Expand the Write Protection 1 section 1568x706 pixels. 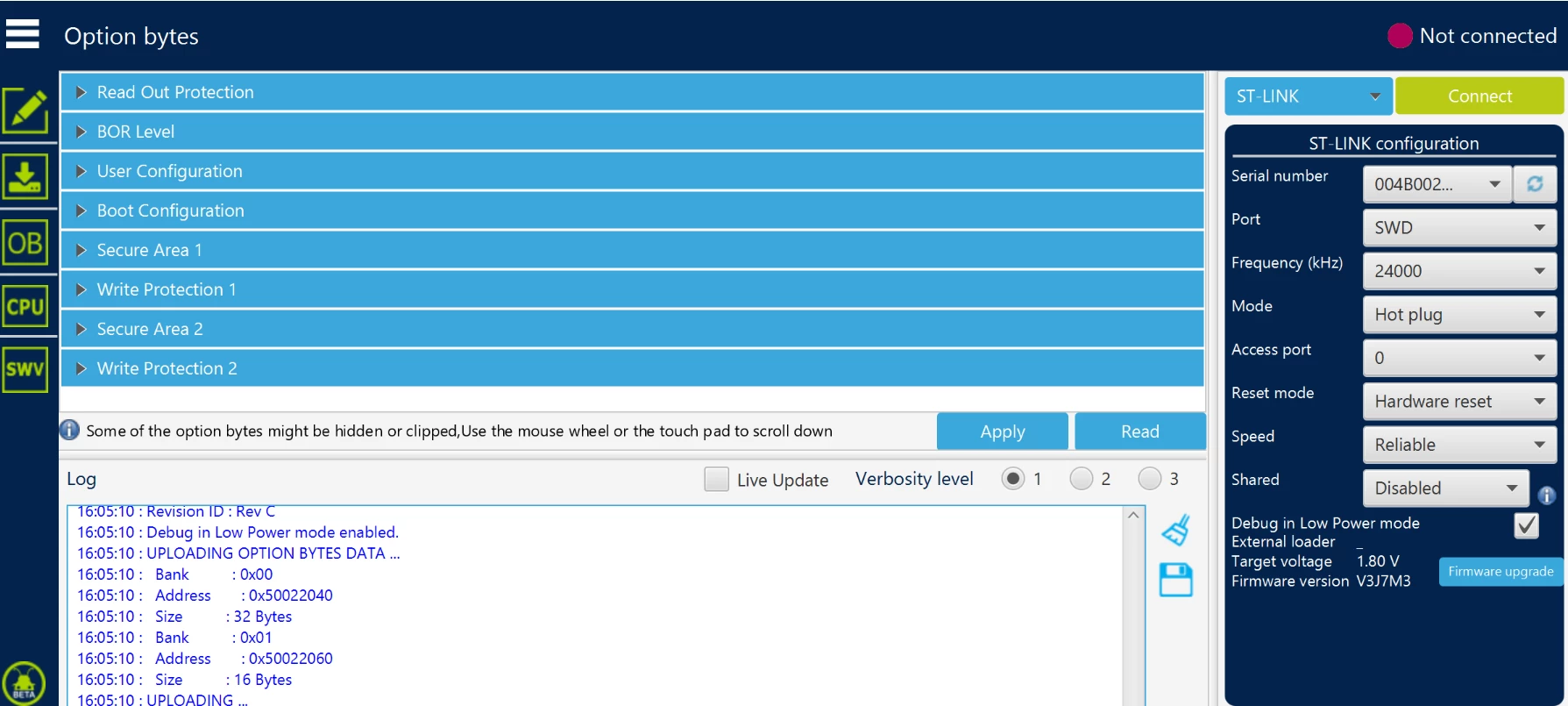pos(632,289)
